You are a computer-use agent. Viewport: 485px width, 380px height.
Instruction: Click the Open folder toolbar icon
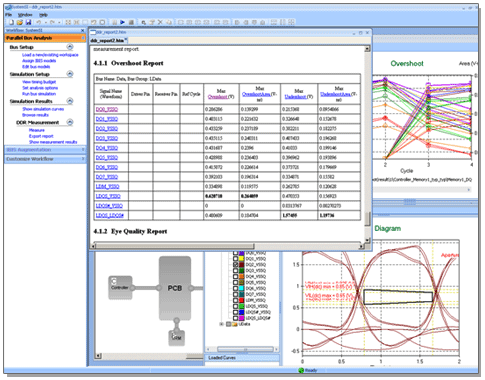pos(20,22)
